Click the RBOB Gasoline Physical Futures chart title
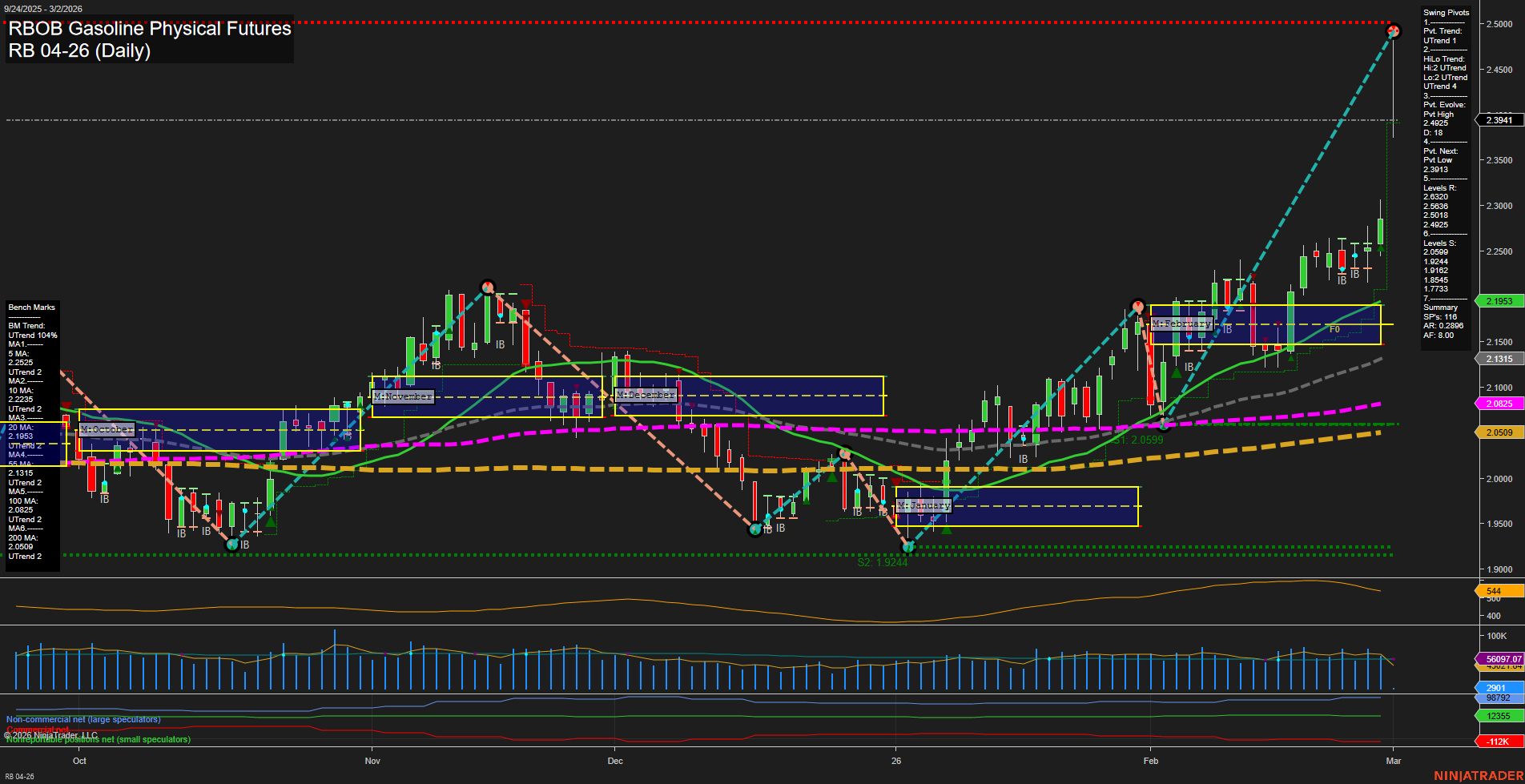Image resolution: width=1525 pixels, height=784 pixels. (x=150, y=29)
